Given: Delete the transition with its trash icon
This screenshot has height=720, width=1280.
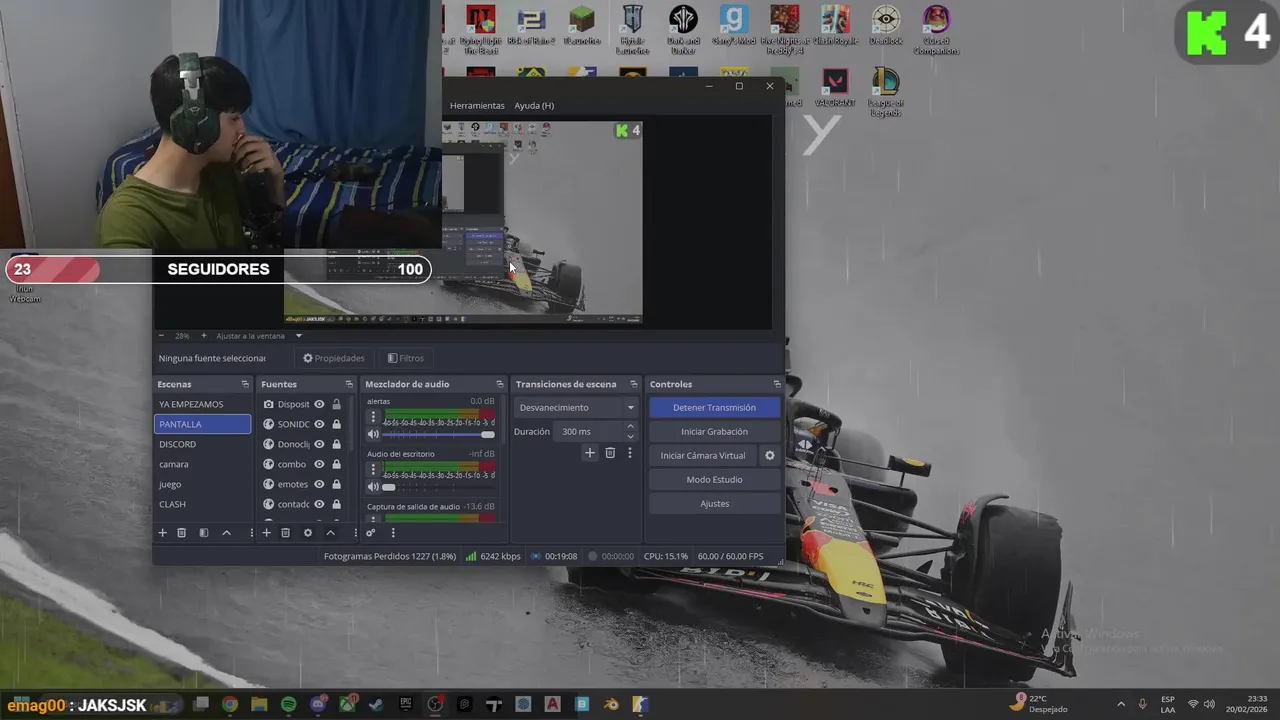Looking at the screenshot, I should pyautogui.click(x=610, y=453).
